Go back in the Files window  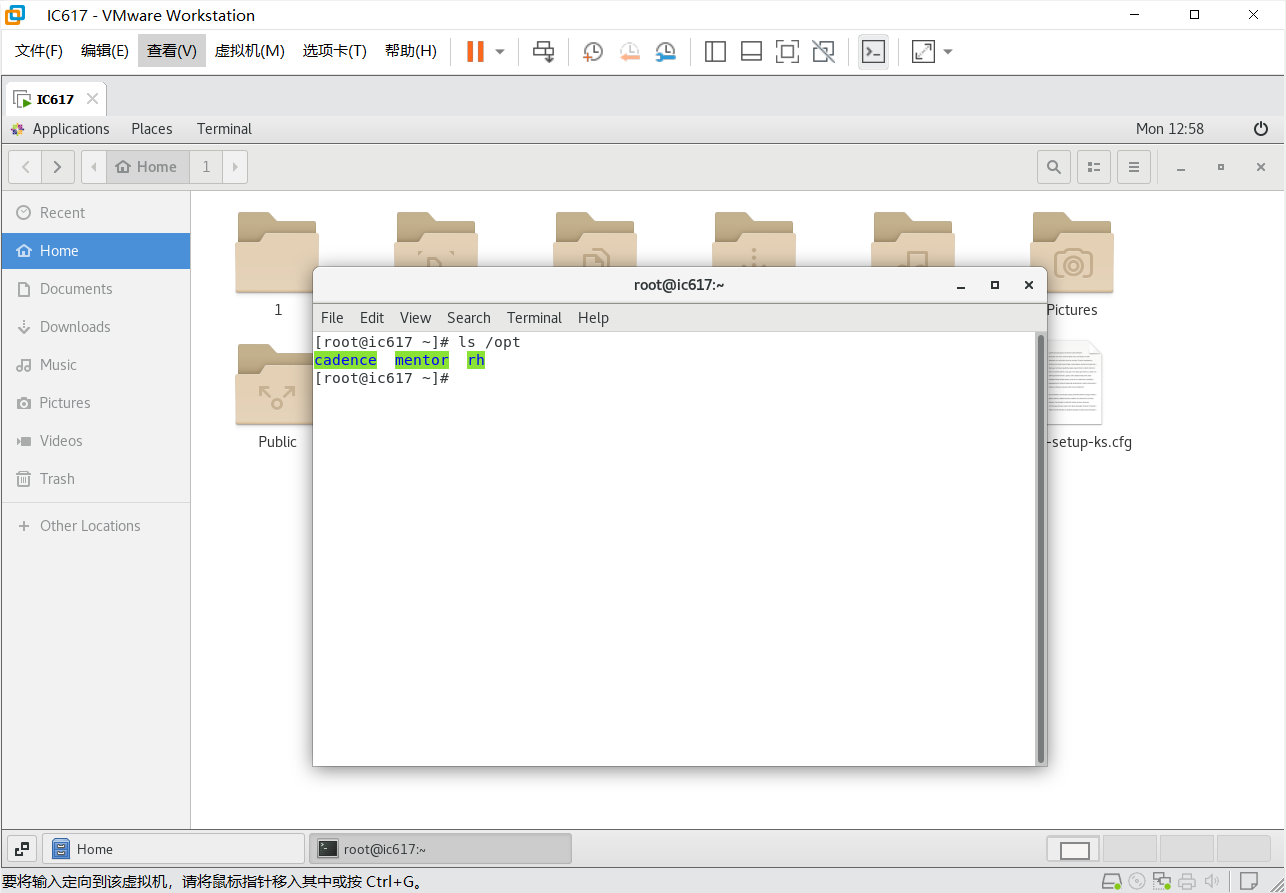click(x=25, y=167)
